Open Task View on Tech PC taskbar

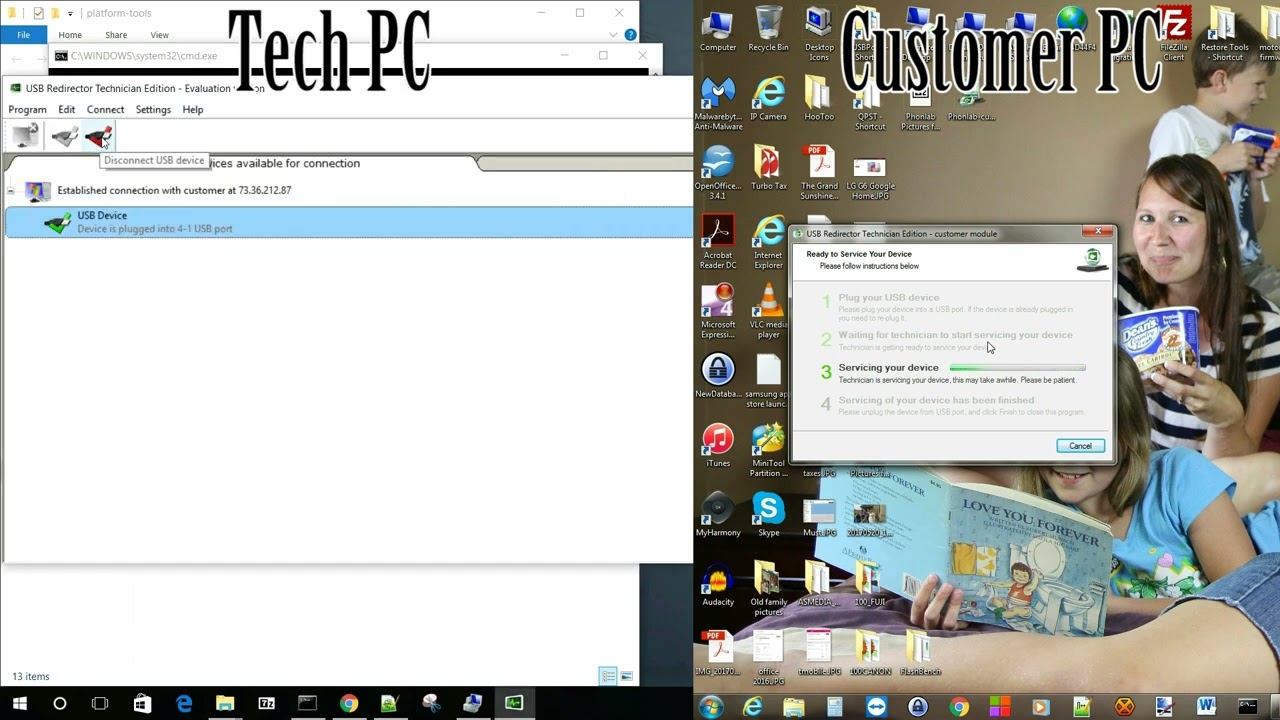coord(100,704)
